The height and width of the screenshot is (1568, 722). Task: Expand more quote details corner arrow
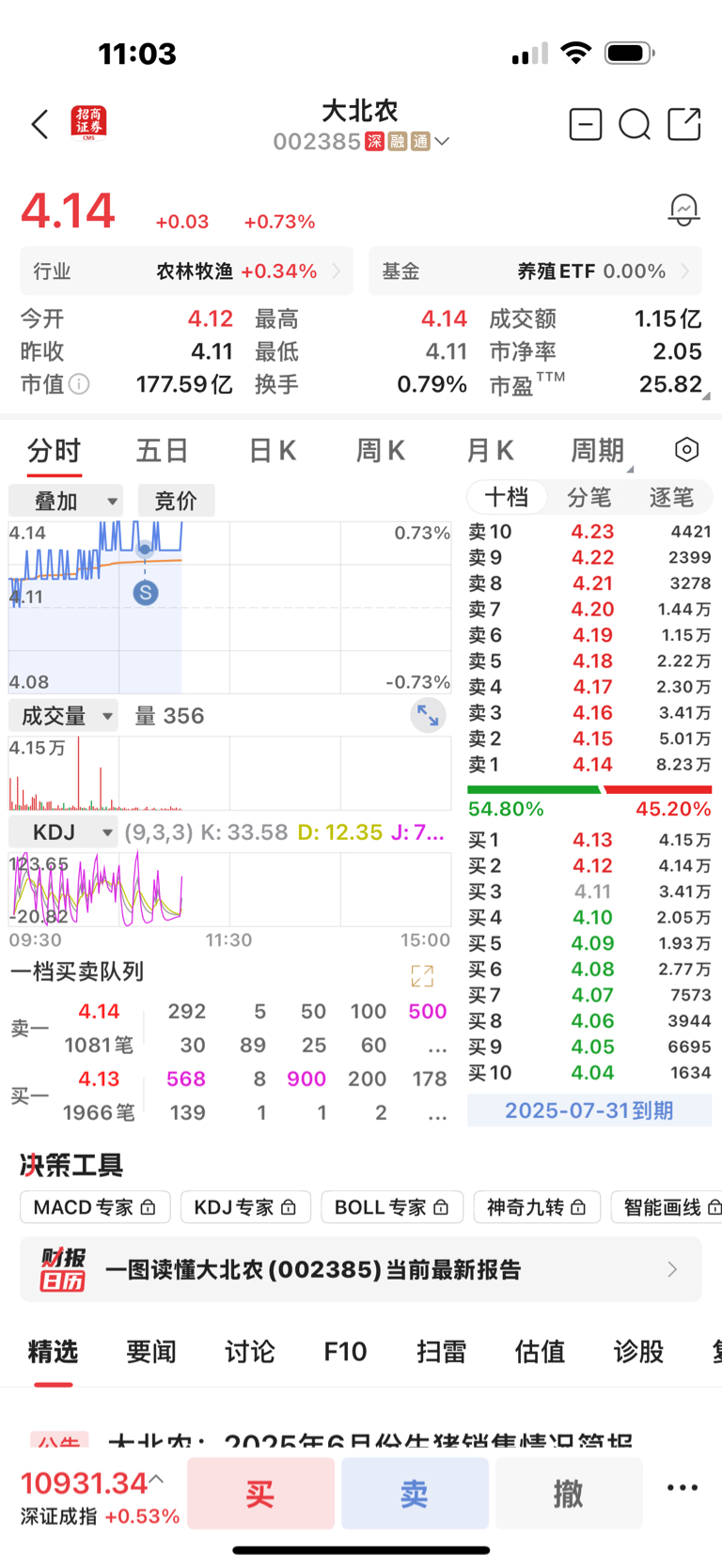click(x=706, y=396)
